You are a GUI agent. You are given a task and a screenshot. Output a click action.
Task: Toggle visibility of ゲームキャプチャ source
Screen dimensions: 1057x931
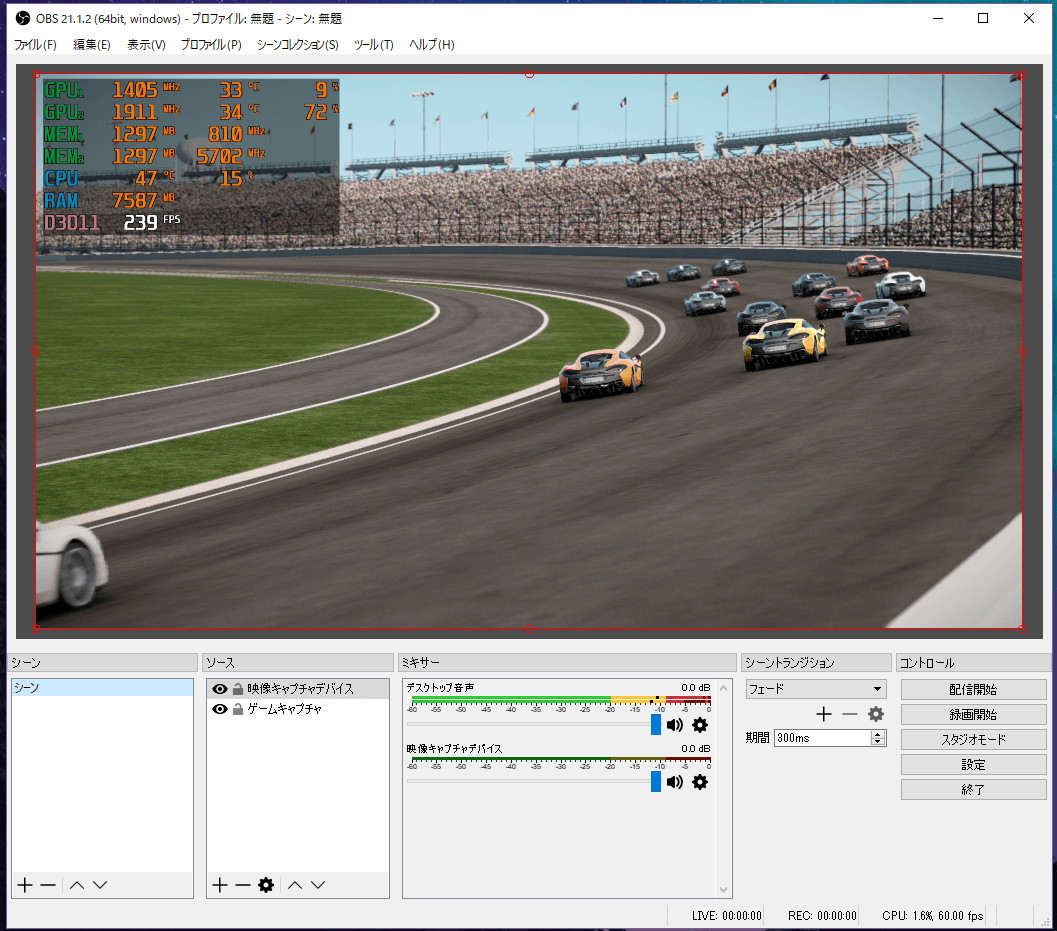220,709
